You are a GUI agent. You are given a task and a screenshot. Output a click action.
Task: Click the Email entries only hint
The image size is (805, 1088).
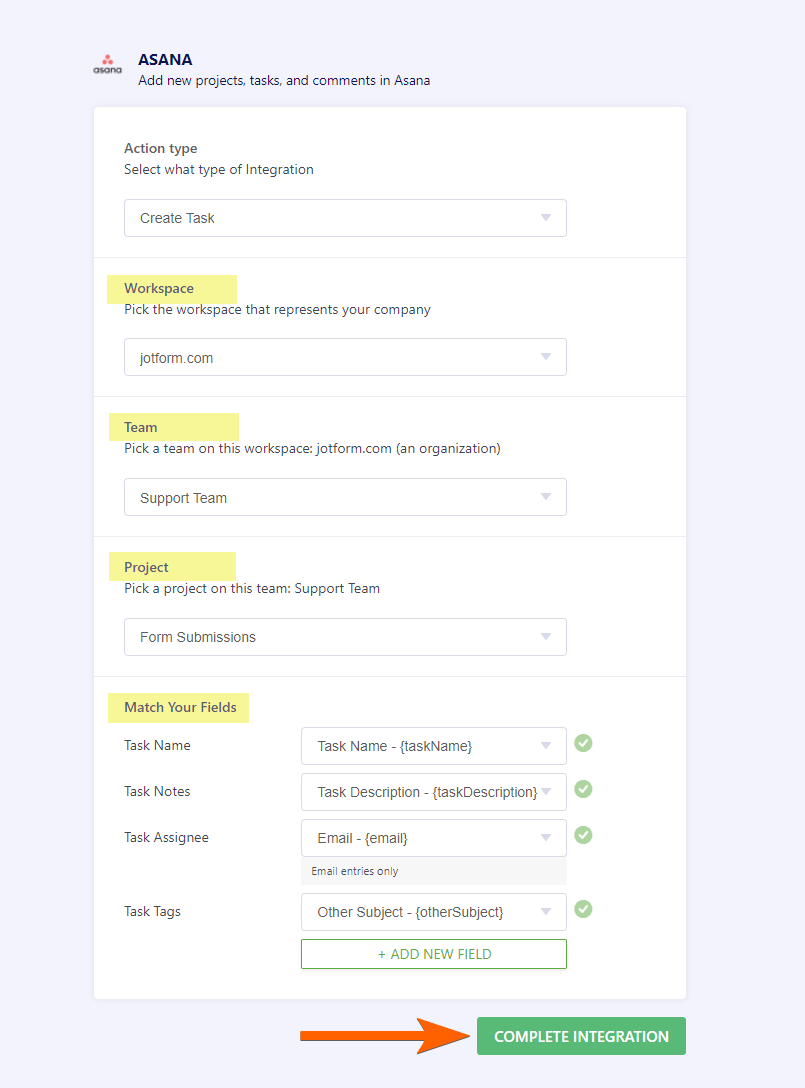point(355,871)
